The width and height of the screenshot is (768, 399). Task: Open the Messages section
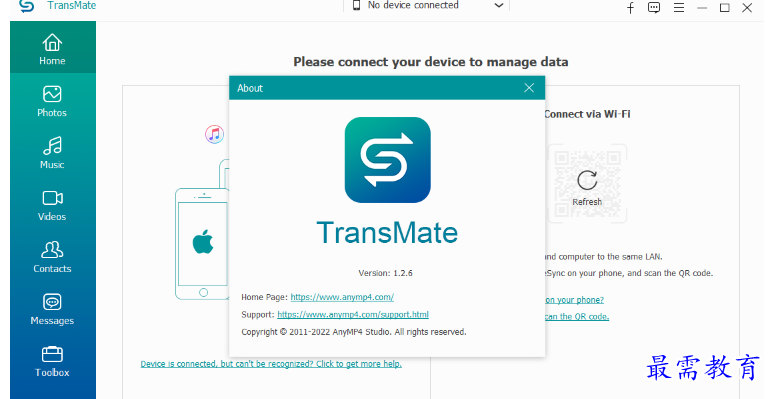pos(52,309)
